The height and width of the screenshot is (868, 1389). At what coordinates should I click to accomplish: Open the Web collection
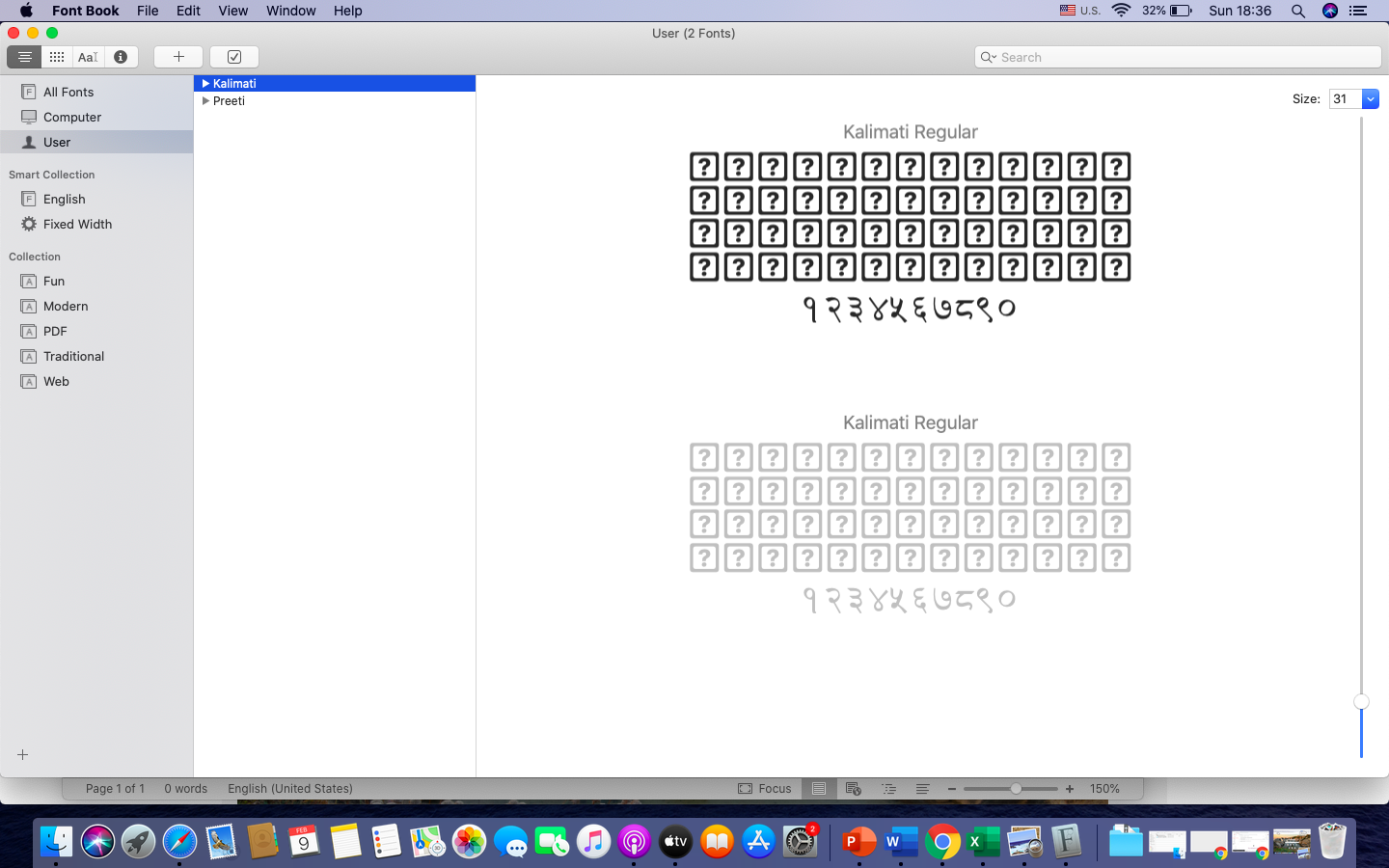point(96,381)
